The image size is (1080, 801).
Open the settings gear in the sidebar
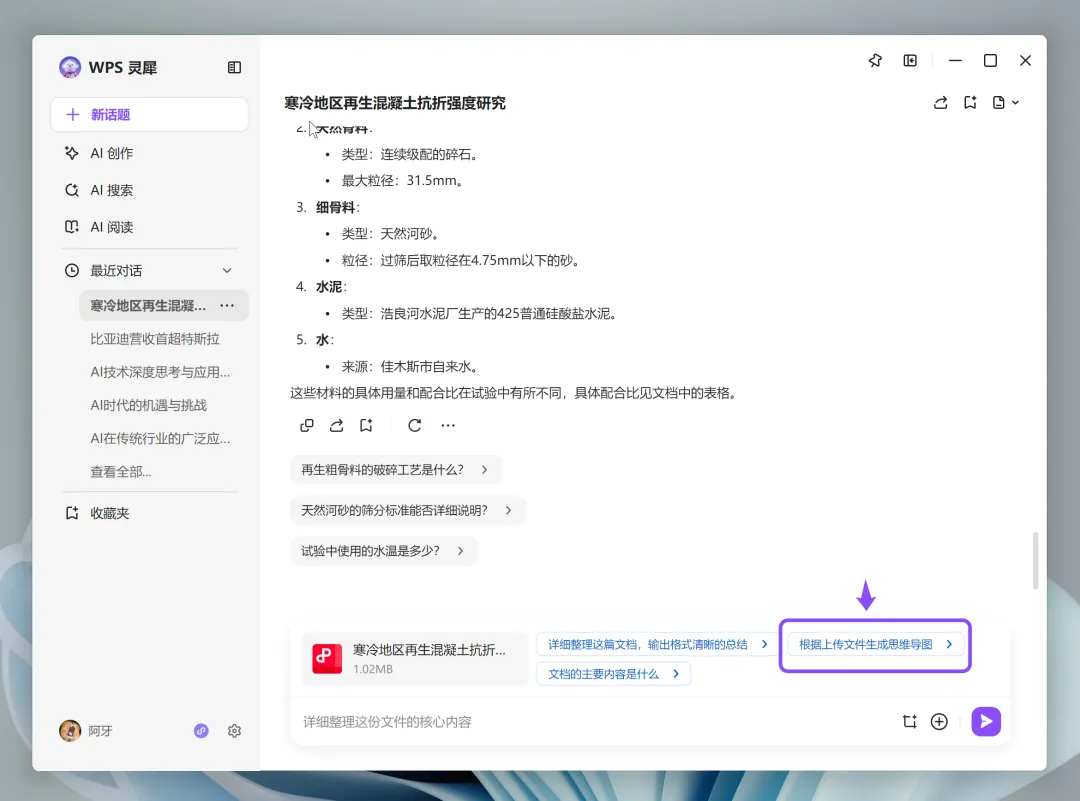pyautogui.click(x=234, y=731)
